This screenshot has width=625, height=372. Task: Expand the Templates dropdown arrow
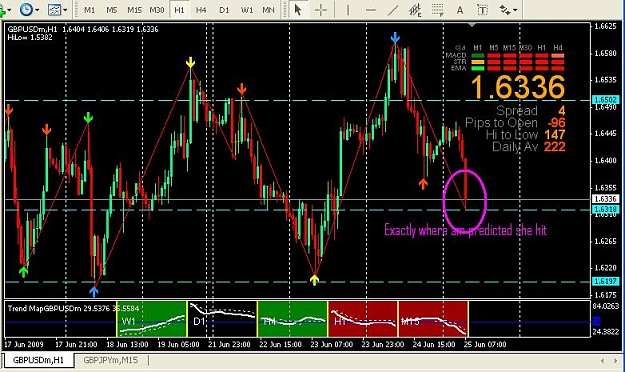[x=65, y=10]
